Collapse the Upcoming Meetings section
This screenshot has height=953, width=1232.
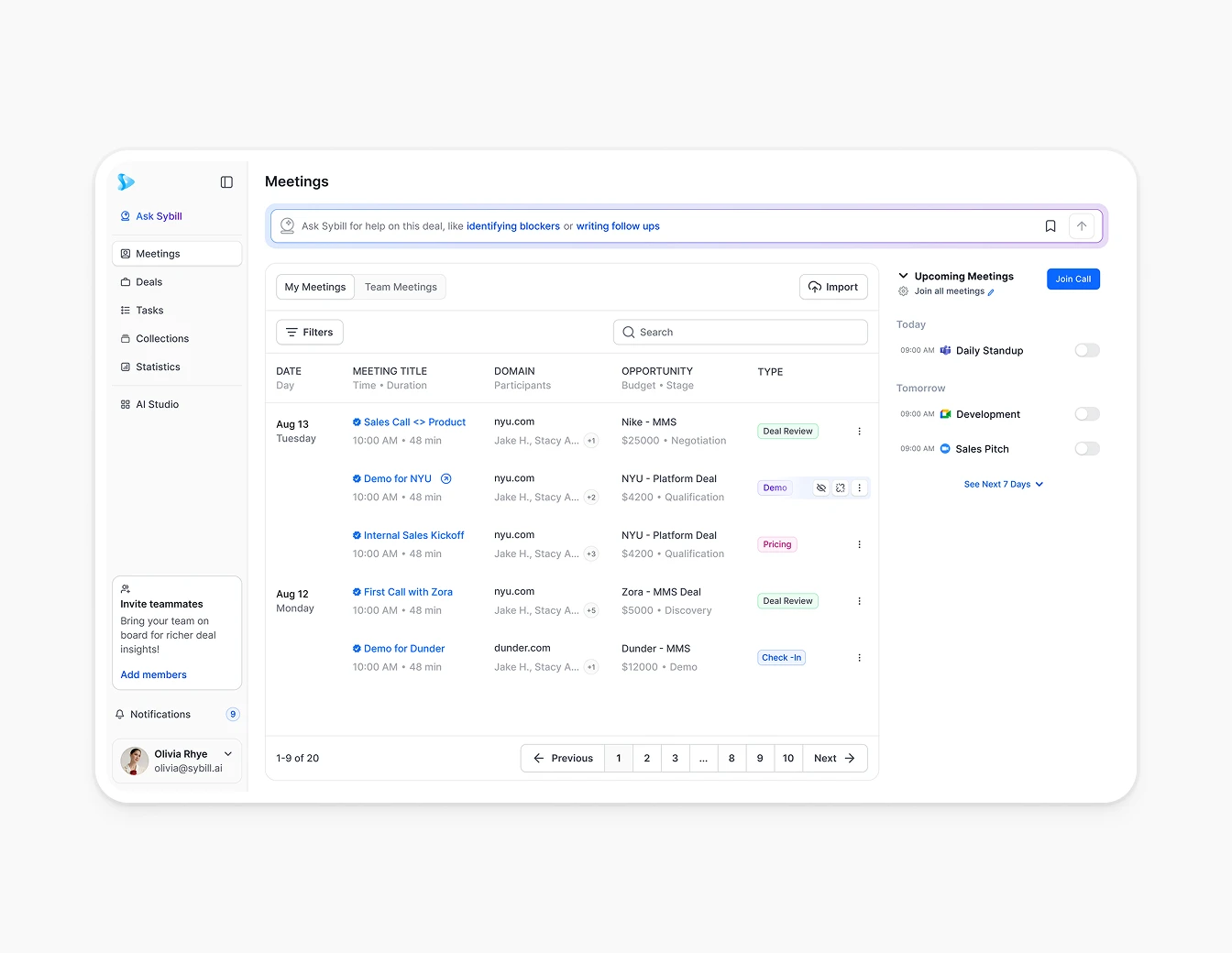click(x=903, y=276)
